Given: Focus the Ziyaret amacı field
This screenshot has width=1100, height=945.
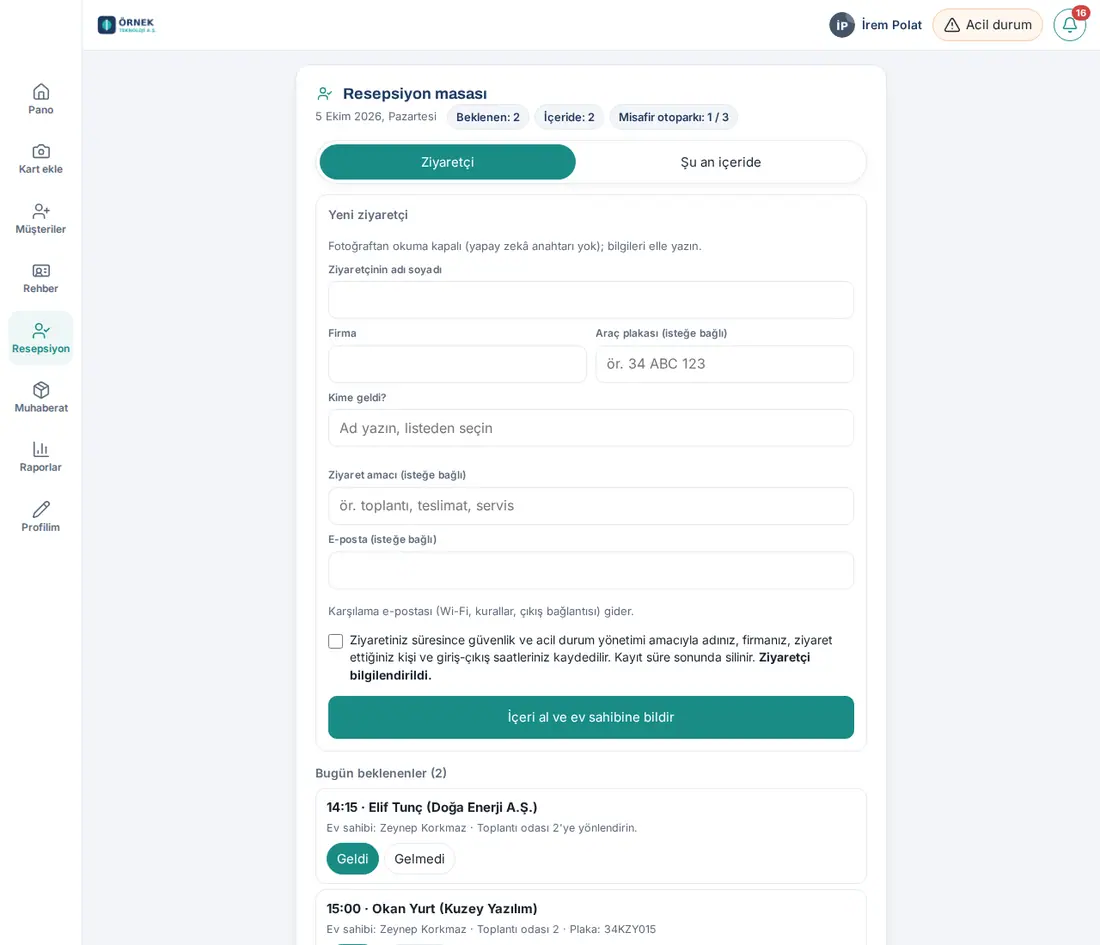Looking at the screenshot, I should pyautogui.click(x=591, y=506).
